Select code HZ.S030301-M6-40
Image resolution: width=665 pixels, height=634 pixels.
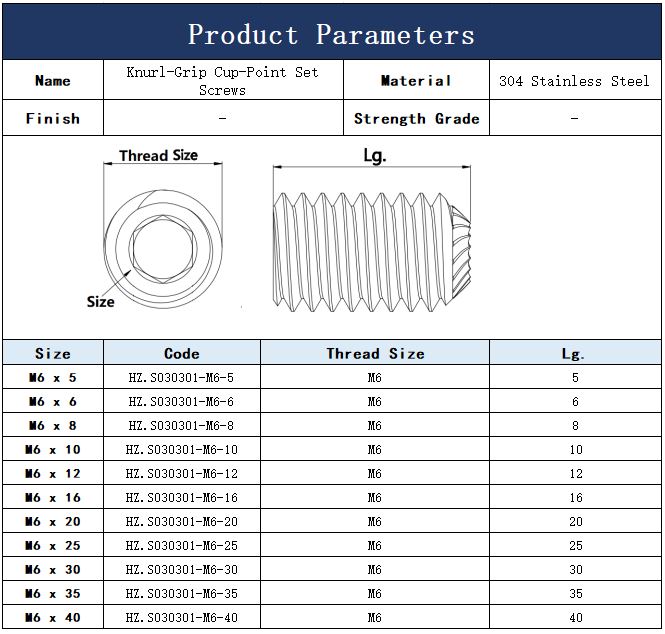coord(181,618)
